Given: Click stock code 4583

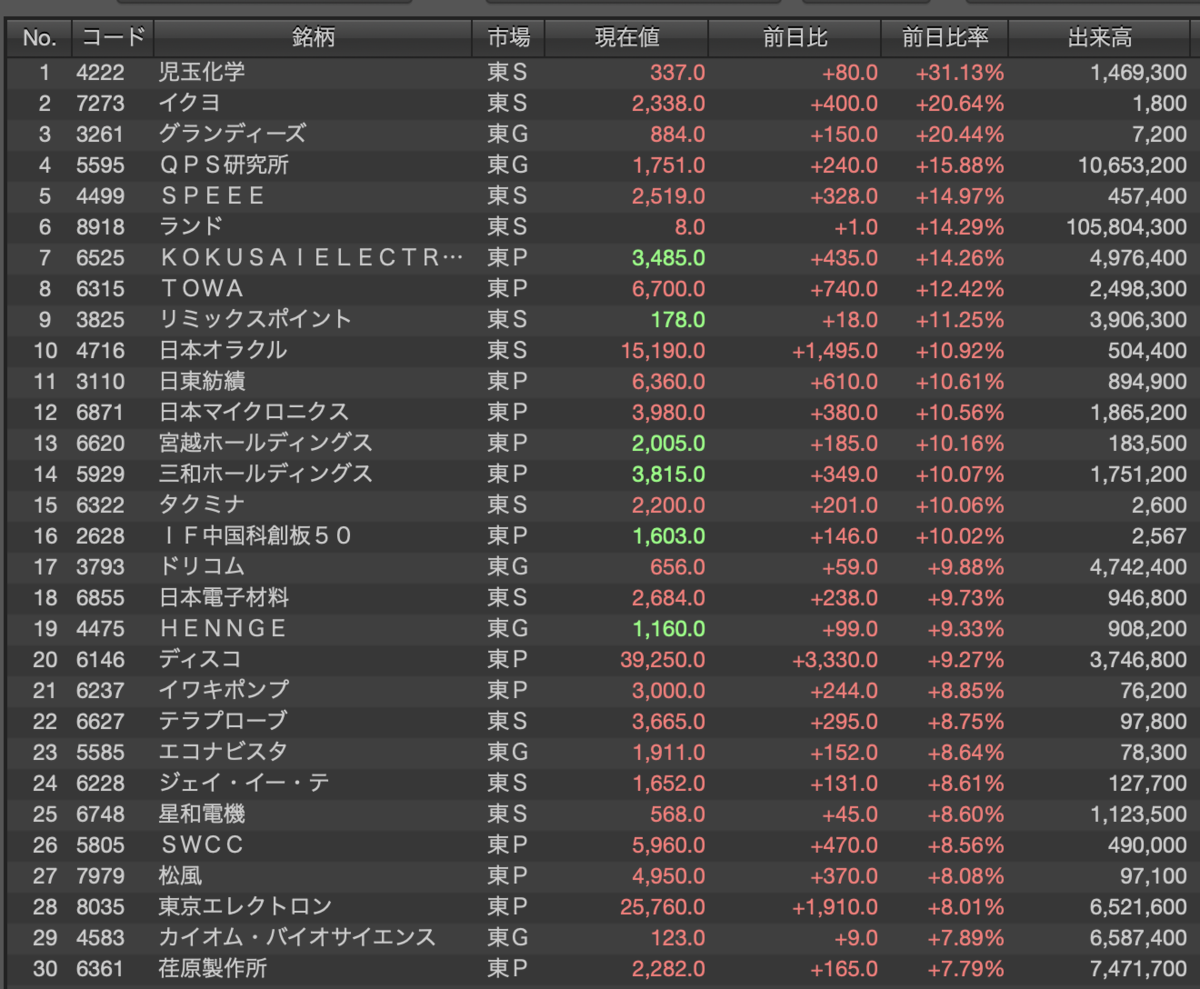Looking at the screenshot, I should 100,939.
